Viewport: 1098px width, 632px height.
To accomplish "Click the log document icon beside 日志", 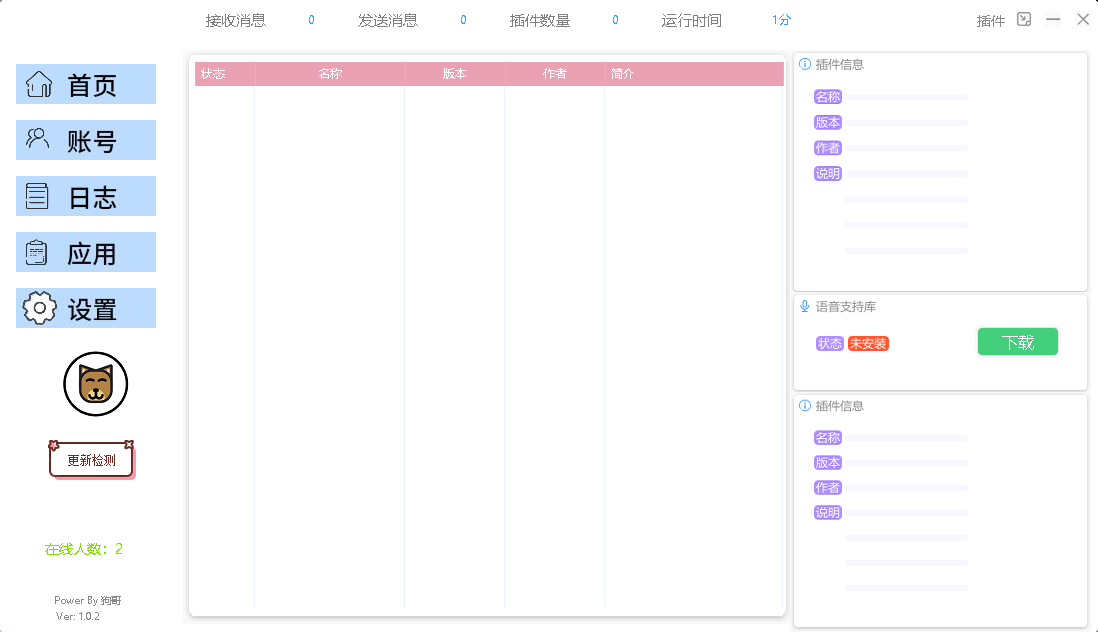I will pos(37,196).
